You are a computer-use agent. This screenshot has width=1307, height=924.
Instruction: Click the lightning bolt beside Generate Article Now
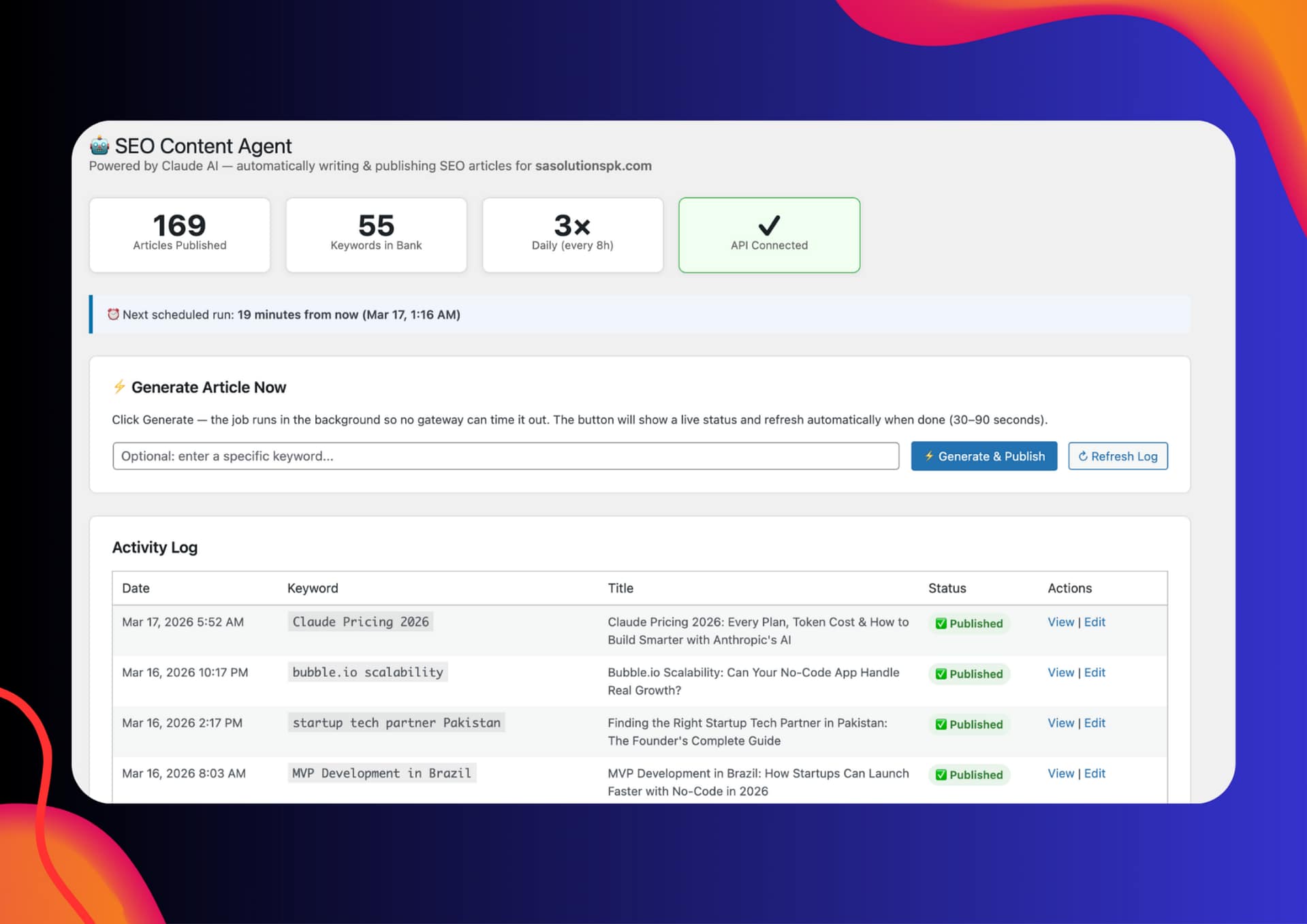119,387
